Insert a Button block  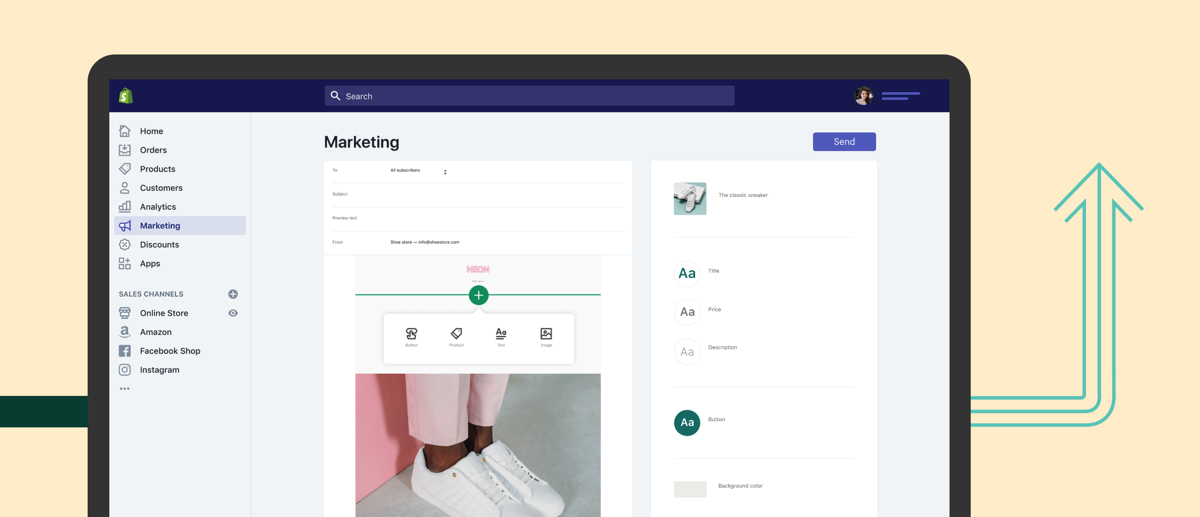click(x=411, y=337)
